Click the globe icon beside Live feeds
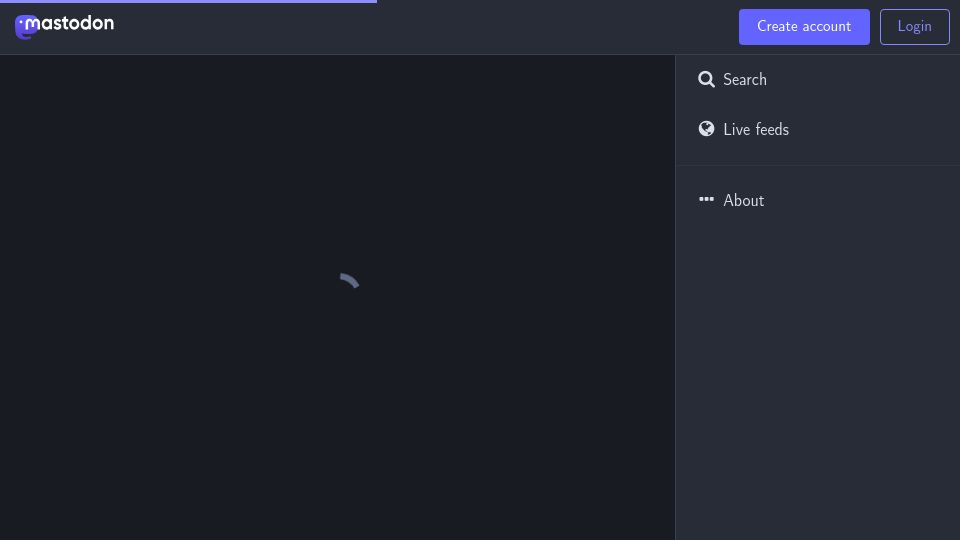960x540 pixels. pos(707,129)
